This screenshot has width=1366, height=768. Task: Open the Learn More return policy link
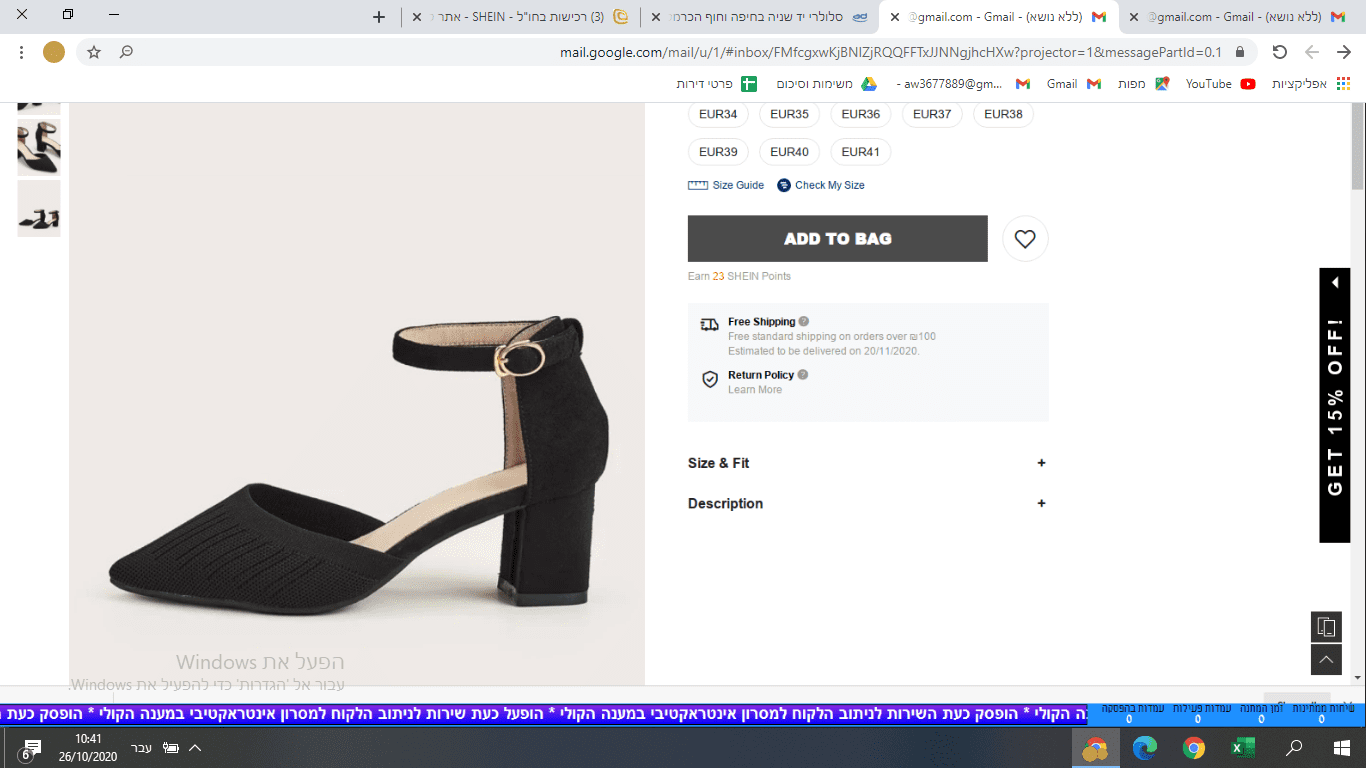tap(755, 390)
